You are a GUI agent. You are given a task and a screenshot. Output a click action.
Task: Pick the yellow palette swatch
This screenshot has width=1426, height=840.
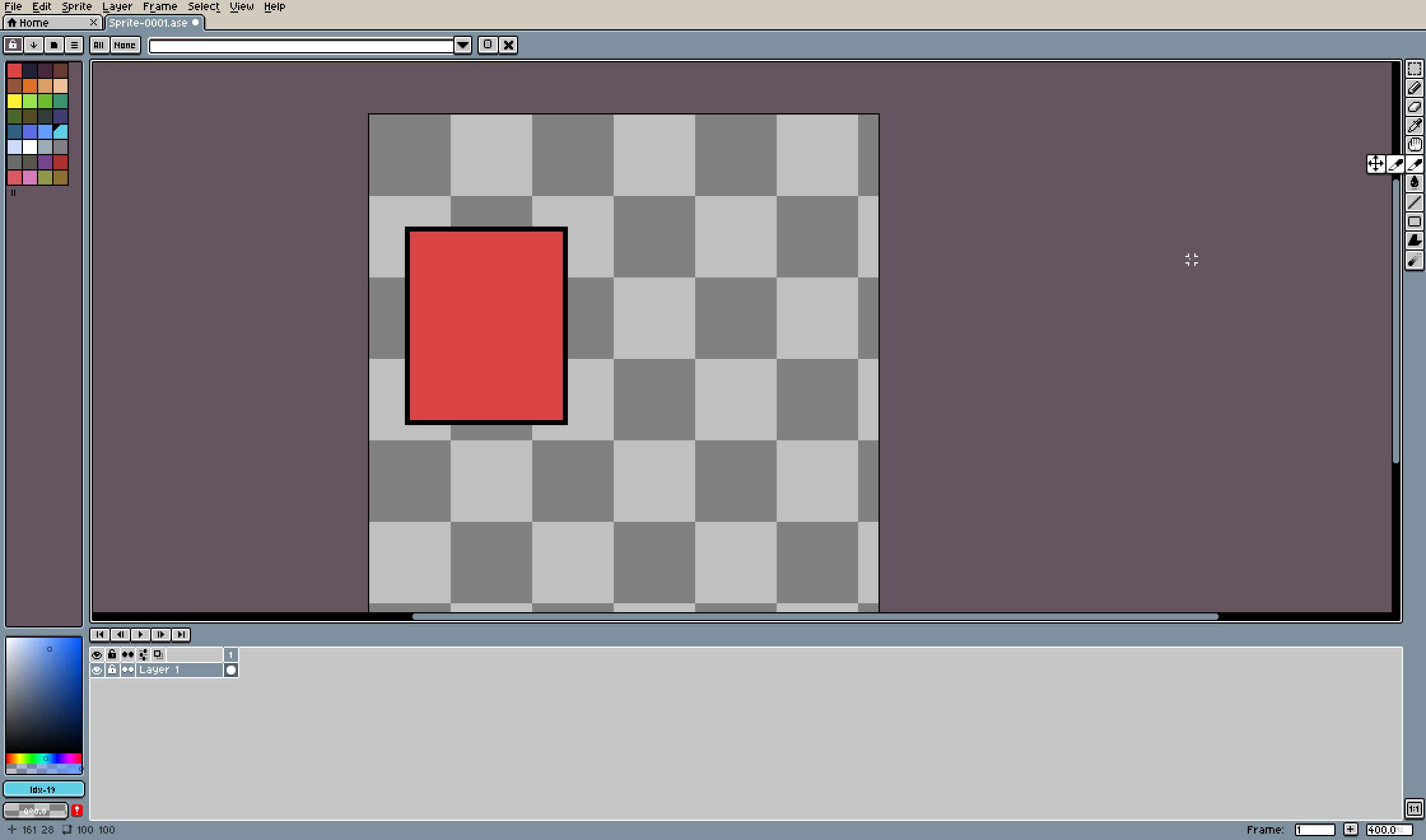[15, 101]
